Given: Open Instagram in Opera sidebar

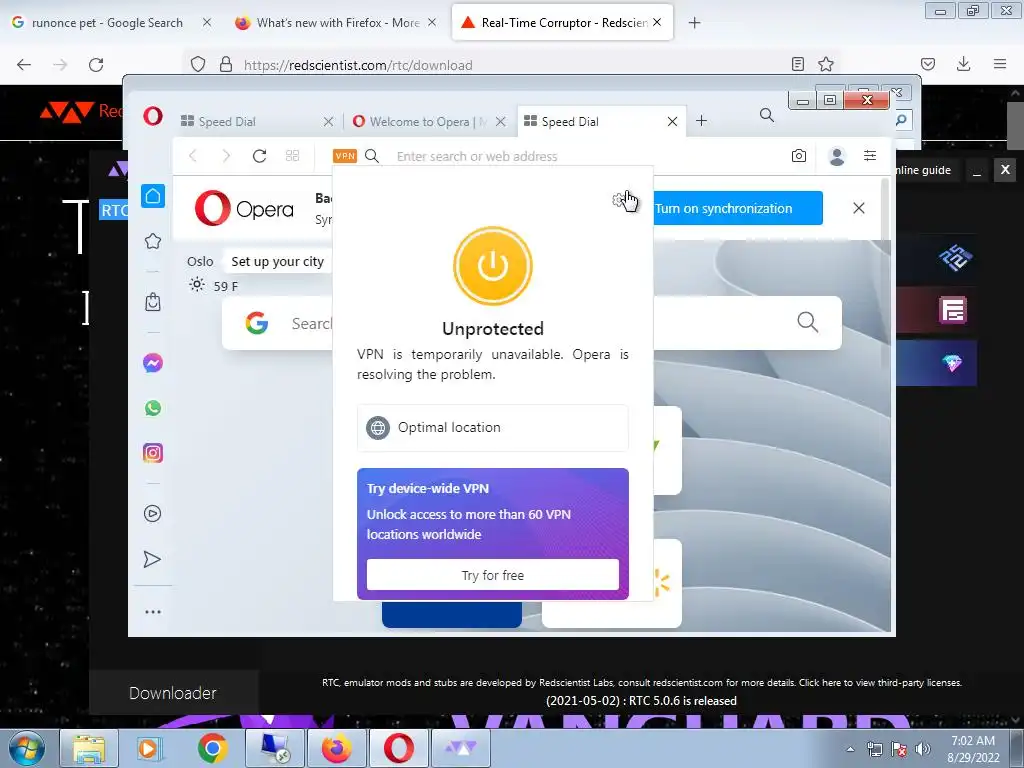Looking at the screenshot, I should 153,453.
